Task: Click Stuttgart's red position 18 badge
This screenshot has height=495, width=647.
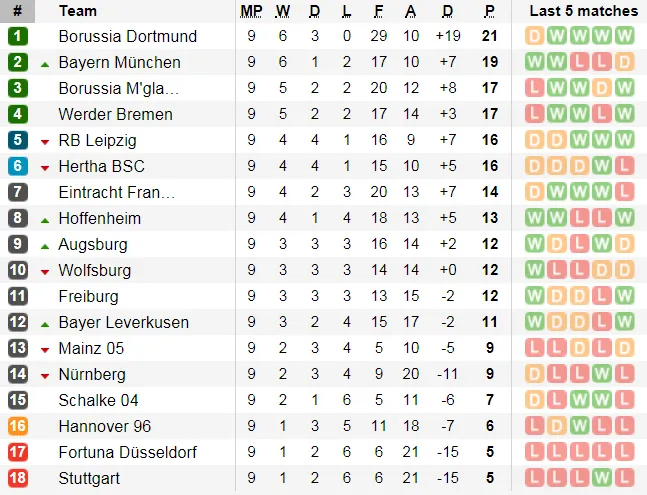Action: pyautogui.click(x=17, y=478)
